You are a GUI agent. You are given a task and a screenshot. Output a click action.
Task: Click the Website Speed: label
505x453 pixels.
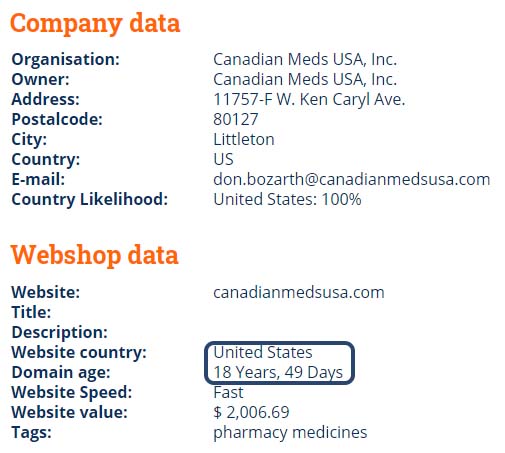(72, 393)
